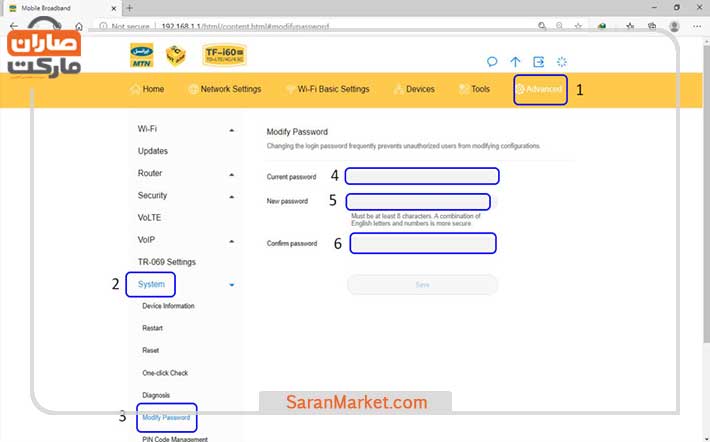The height and width of the screenshot is (442, 710).
Task: Expand the Router sidebar section arrow
Action: coord(232,174)
